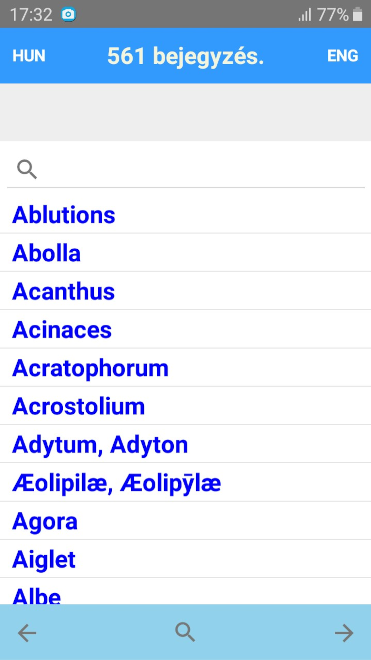Tap the magnifier icon in bottom bar
Screen dimensions: 371x660
point(185,632)
